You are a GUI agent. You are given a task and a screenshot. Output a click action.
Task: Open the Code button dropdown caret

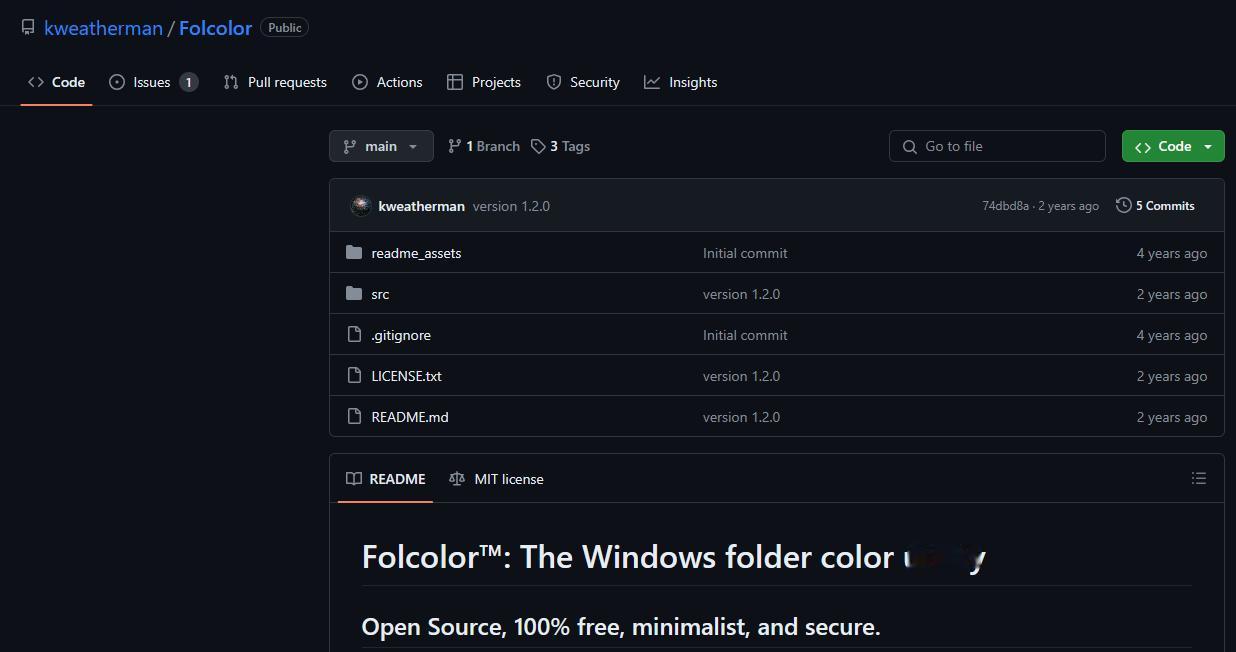click(x=1208, y=146)
